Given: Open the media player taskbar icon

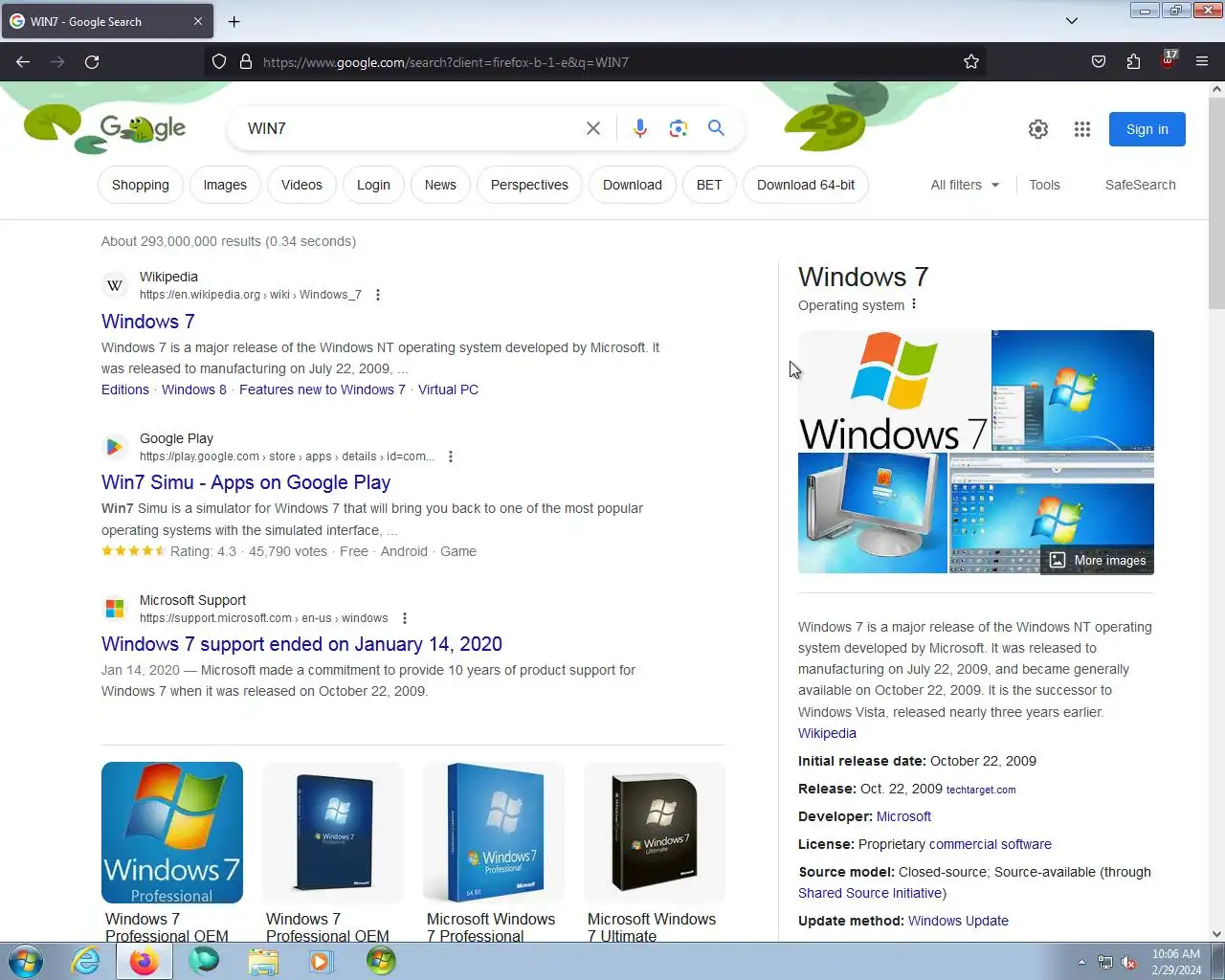Looking at the screenshot, I should (322, 961).
